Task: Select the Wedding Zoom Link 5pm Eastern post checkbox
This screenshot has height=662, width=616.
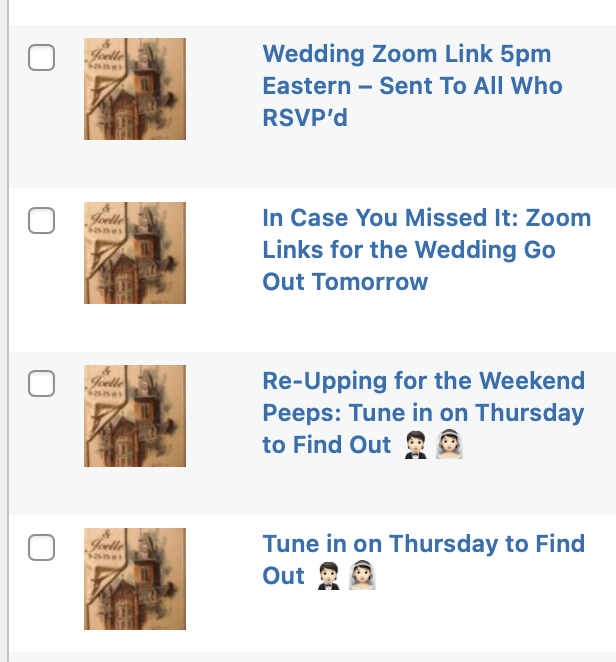Action: (x=41, y=59)
